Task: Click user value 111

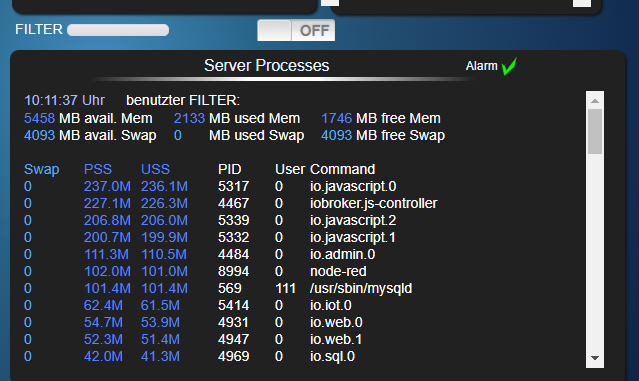Action: coord(286,289)
